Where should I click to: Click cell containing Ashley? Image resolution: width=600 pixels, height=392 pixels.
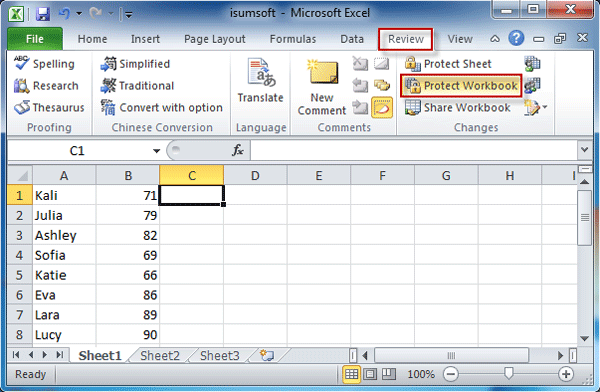(64, 235)
